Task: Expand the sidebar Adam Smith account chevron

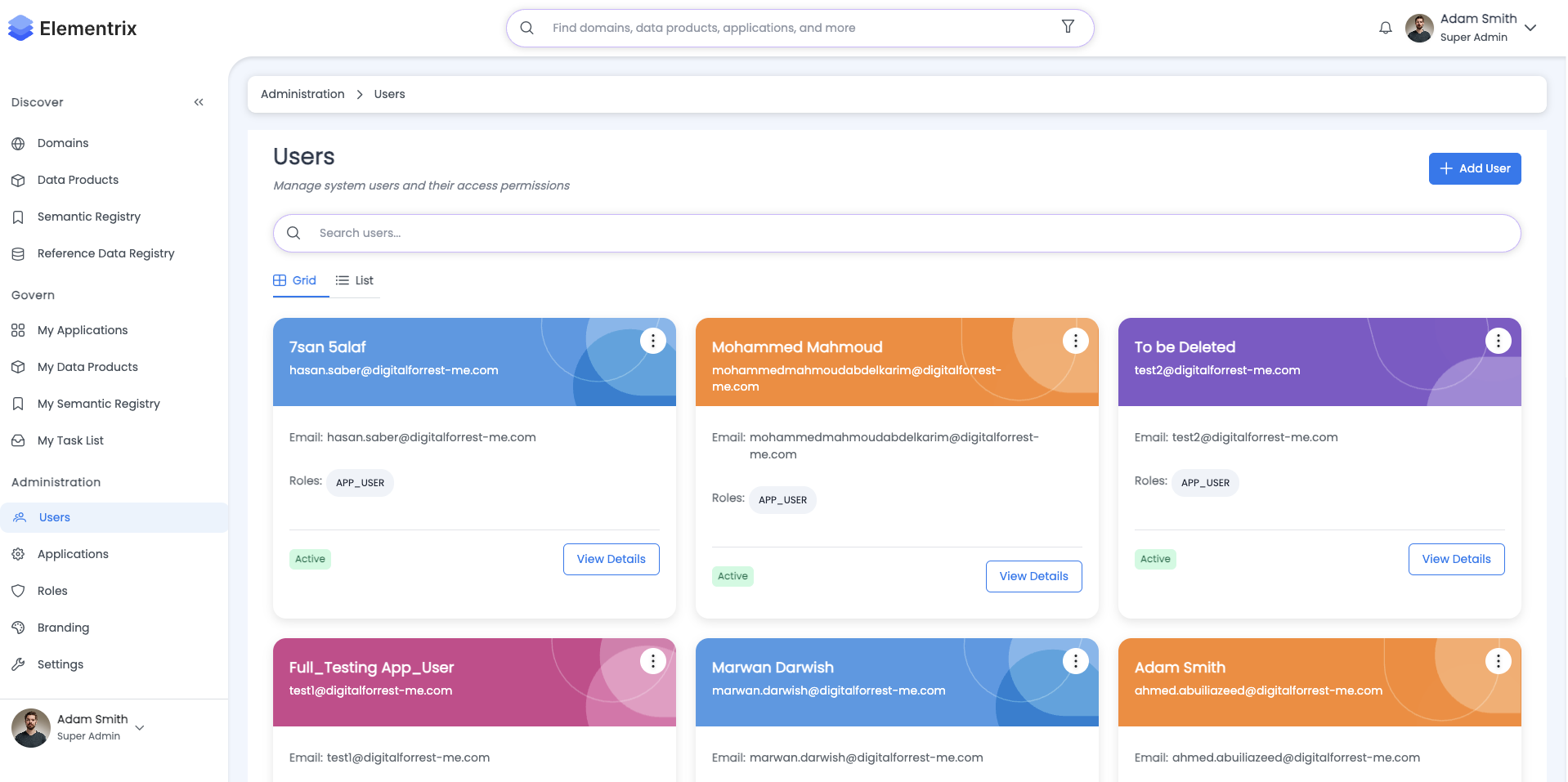Action: 140,727
